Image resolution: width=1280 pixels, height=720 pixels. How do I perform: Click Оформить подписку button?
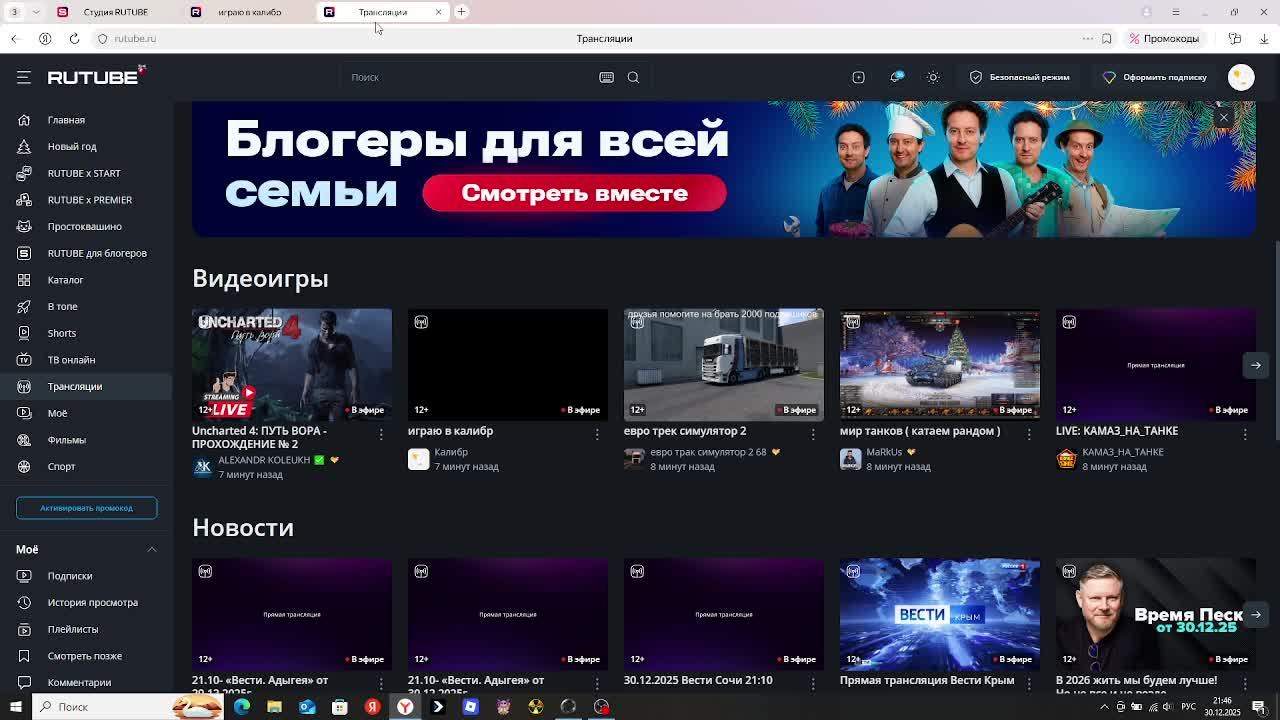click(1155, 77)
